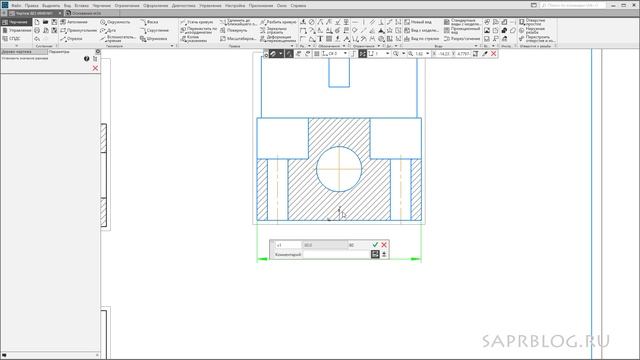Open the Файл menu
This screenshot has width=640, height=360.
16,6
